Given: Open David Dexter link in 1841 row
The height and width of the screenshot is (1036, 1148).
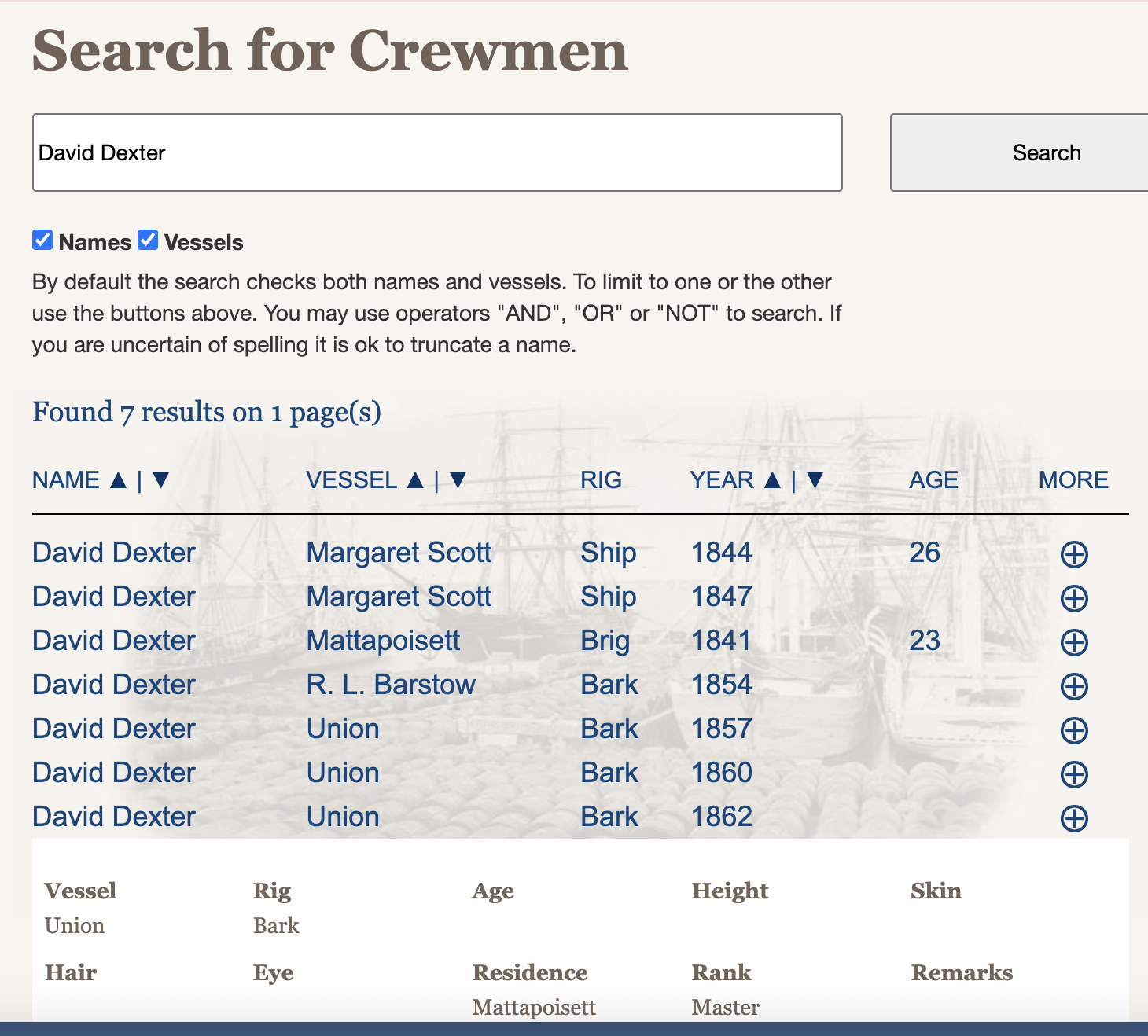Looking at the screenshot, I should [114, 641].
